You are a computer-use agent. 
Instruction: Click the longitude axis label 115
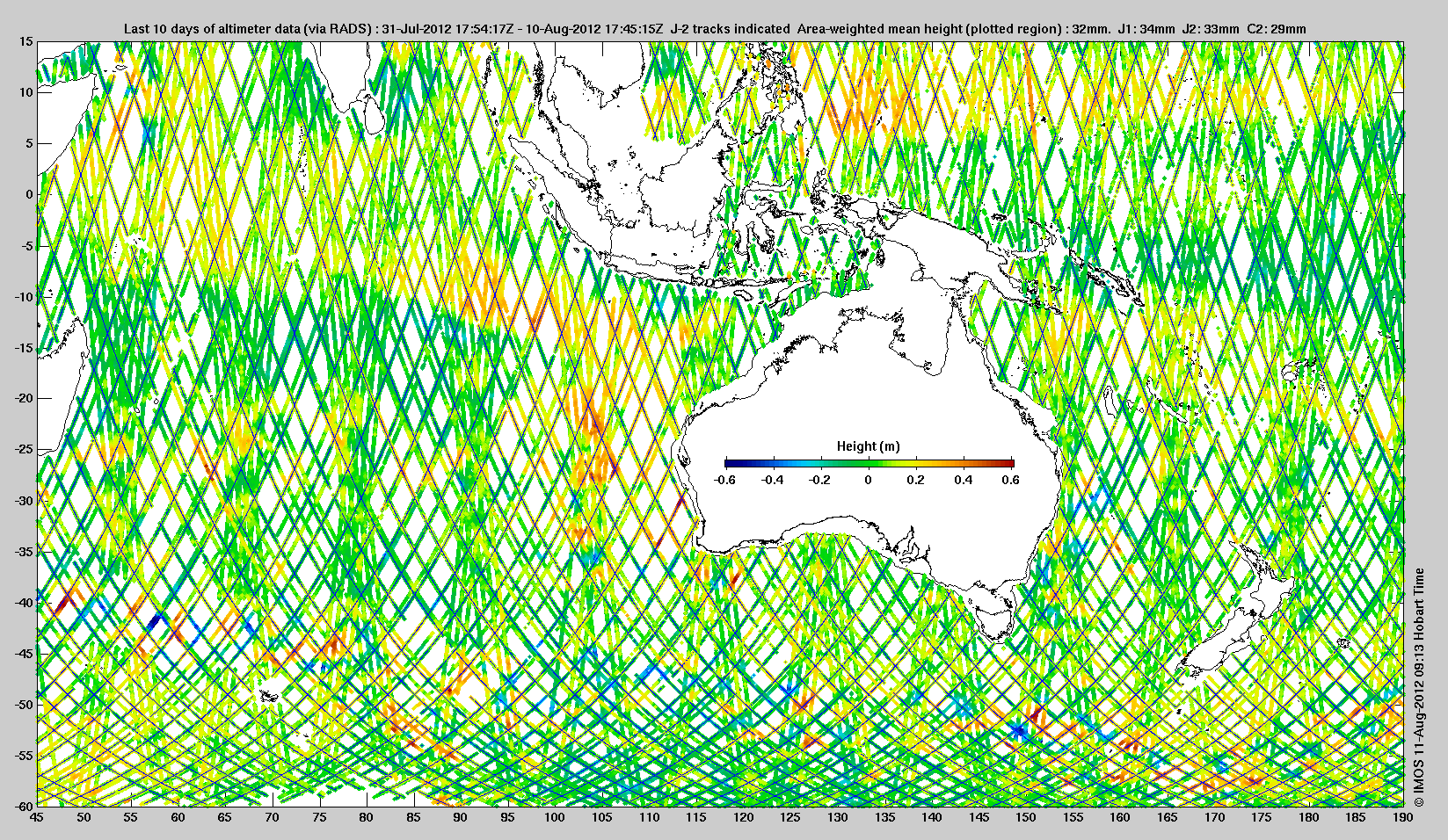click(695, 817)
